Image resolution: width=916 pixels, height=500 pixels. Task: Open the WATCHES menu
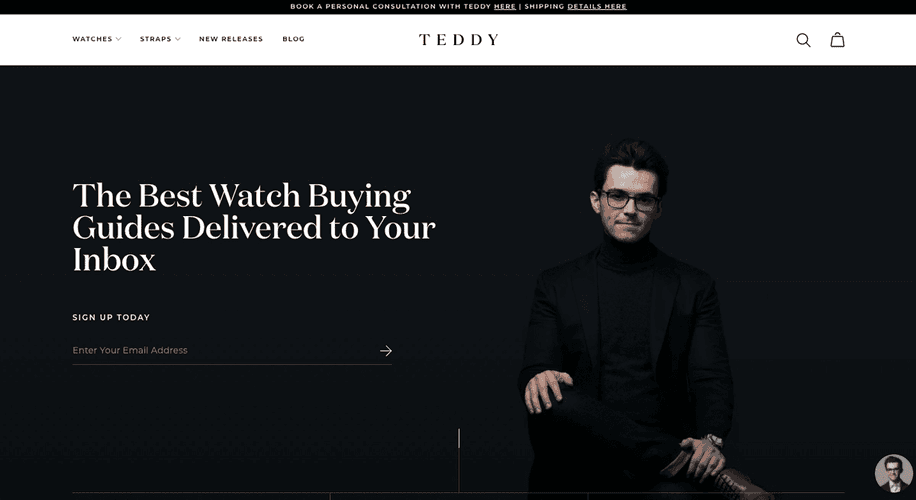click(92, 39)
